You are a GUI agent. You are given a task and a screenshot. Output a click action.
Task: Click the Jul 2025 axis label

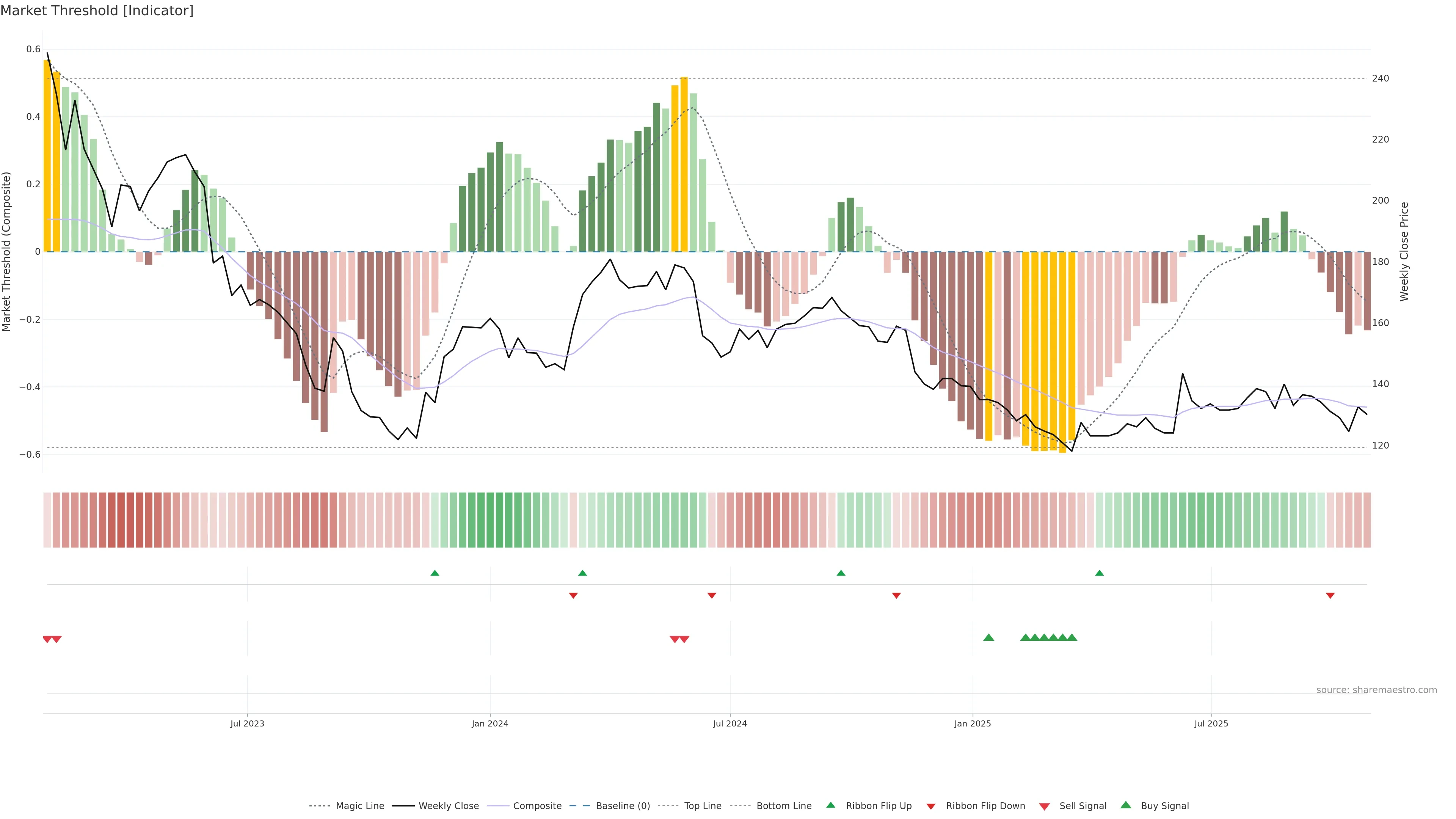tap(1211, 723)
